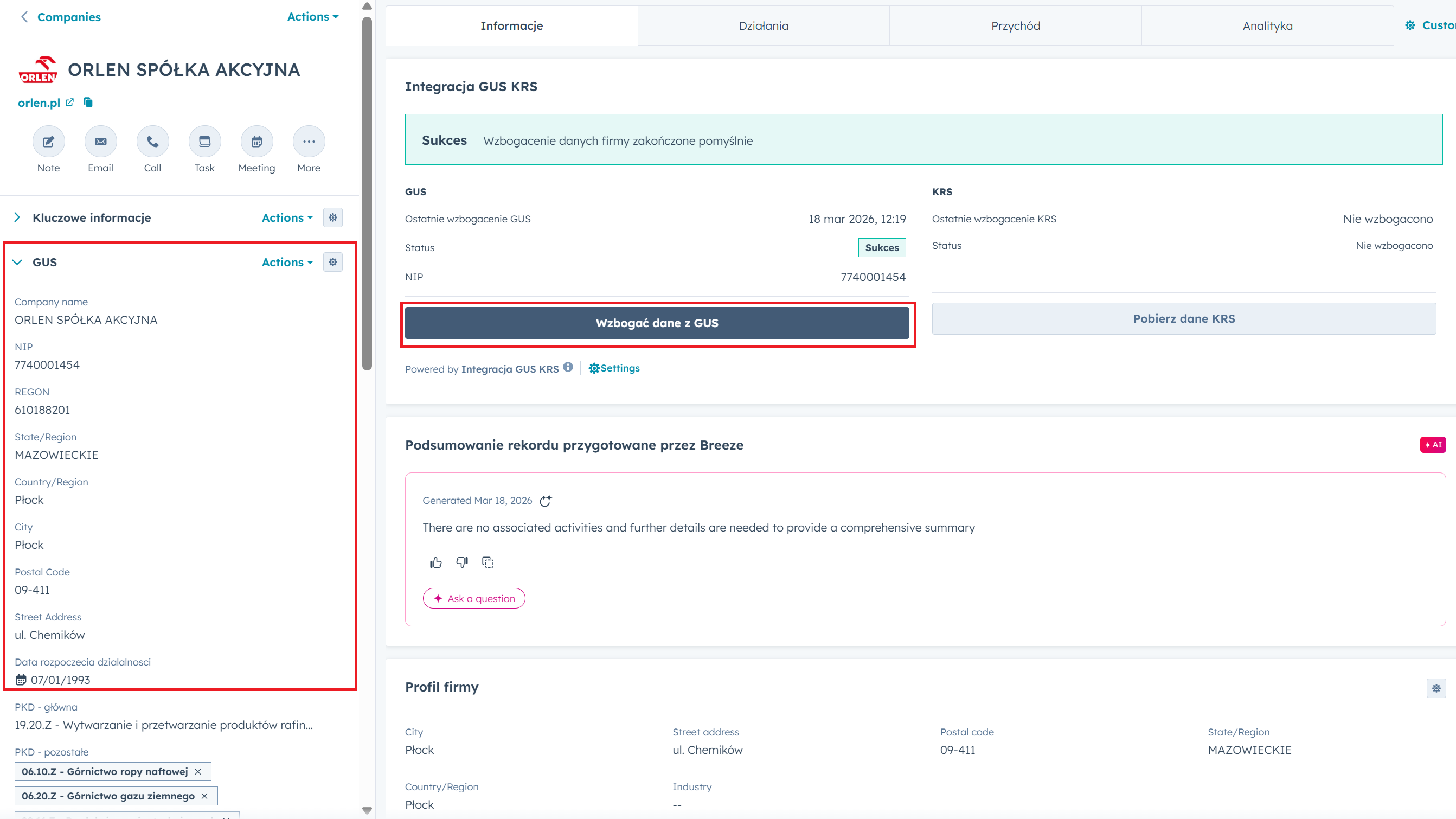Remove the 06.10.Z Górnictwo ropy naftowej tag
Image resolution: width=1456 pixels, height=819 pixels.
(x=198, y=771)
